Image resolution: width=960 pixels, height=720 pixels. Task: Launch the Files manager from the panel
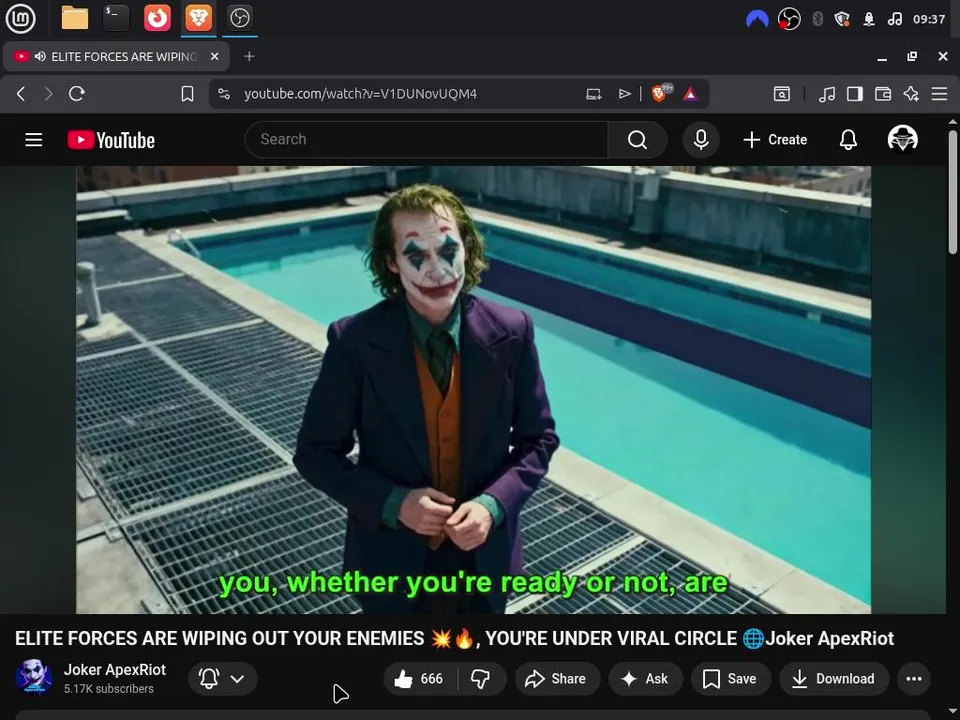coord(75,18)
